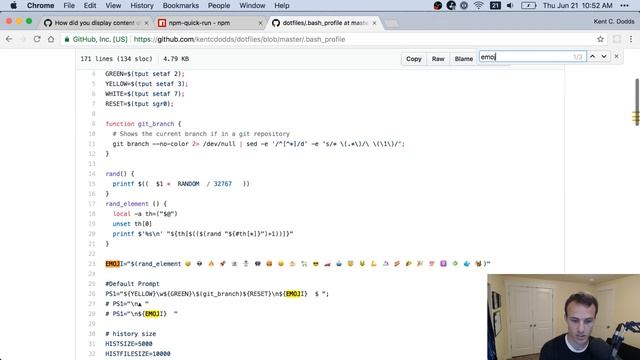Click the volume icon in menu bar
This screenshot has height=360, width=640.
(x=510, y=6)
